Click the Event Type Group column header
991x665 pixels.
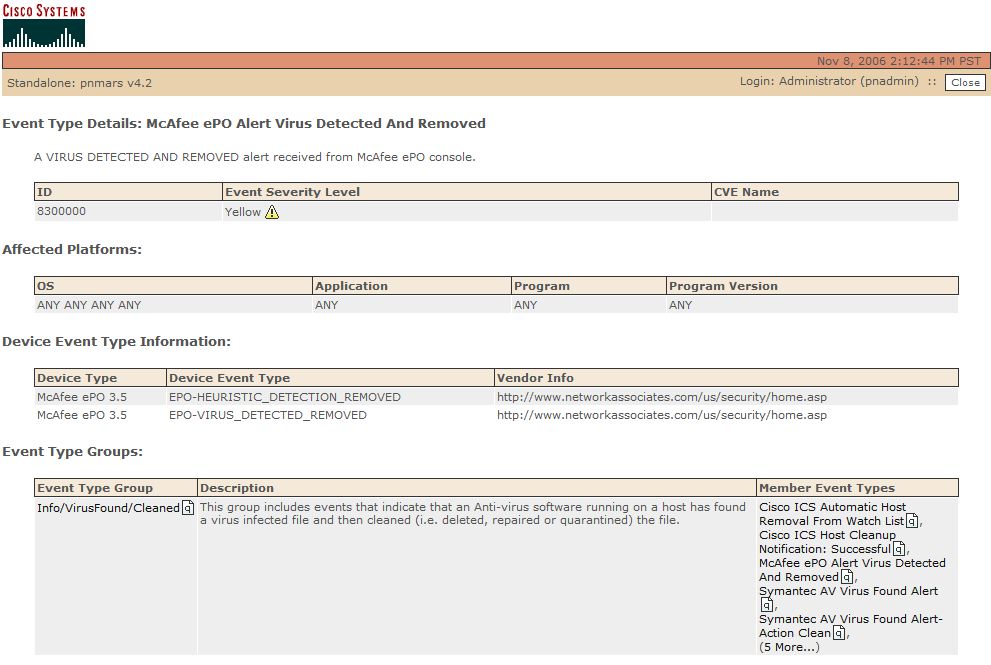[116, 487]
